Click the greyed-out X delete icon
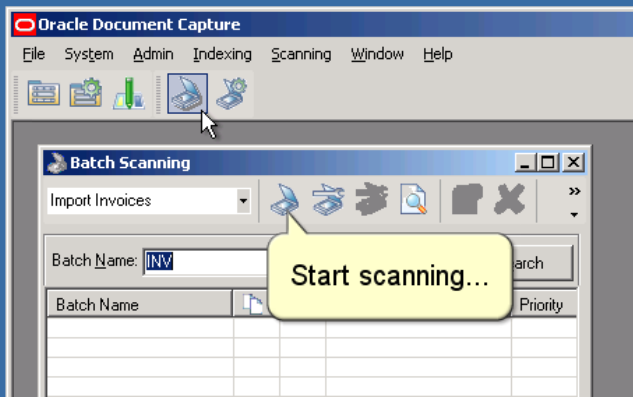The height and width of the screenshot is (397, 633). click(509, 199)
